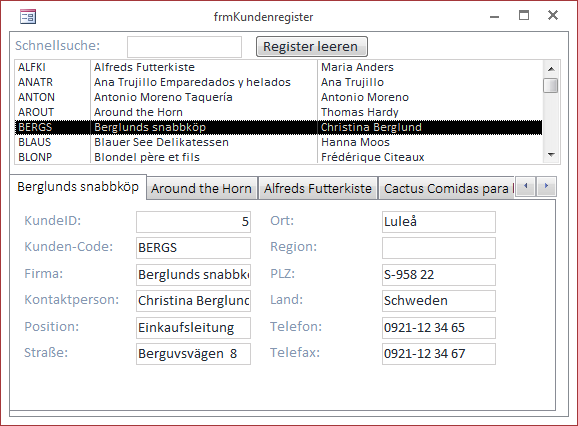This screenshot has height=426, width=578.
Task: Close the frmKundenregister window
Action: (553, 15)
